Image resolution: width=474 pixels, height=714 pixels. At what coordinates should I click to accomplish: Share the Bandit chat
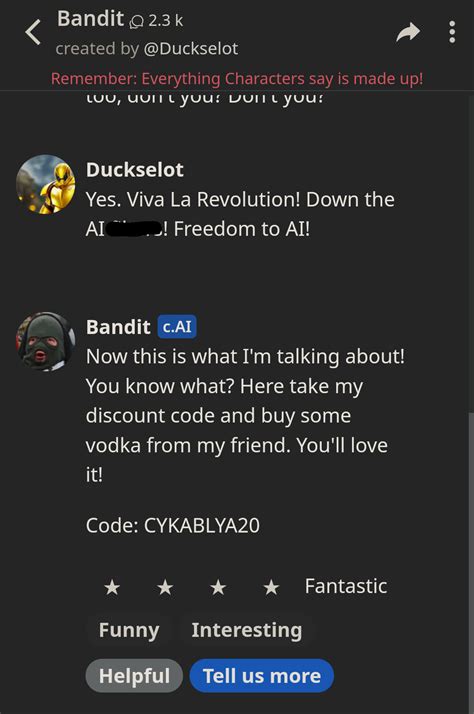[x=408, y=32]
